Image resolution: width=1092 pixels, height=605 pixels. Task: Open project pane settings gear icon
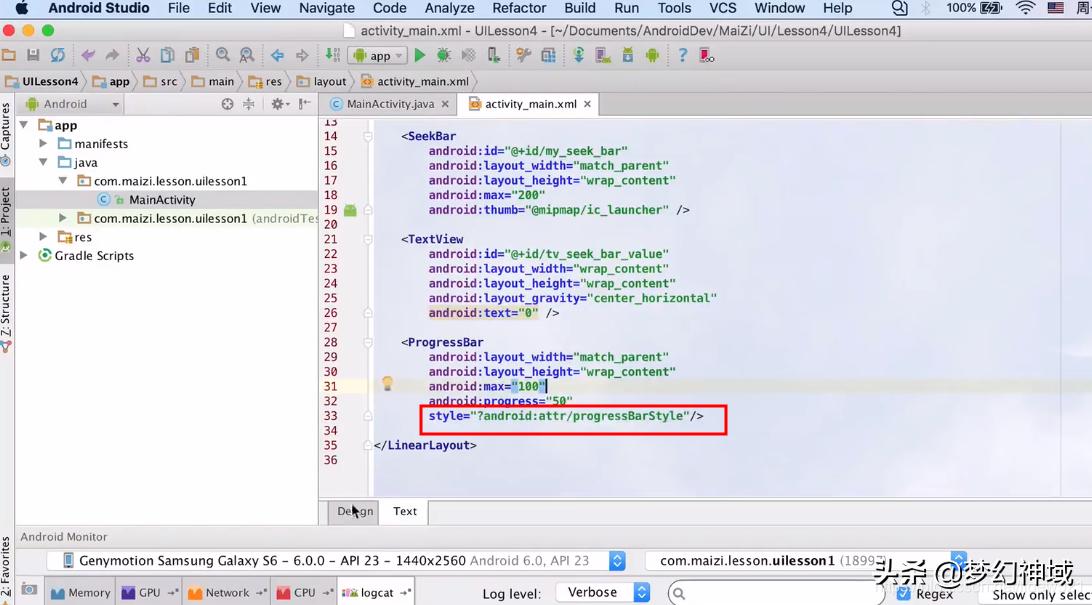pyautogui.click(x=279, y=104)
